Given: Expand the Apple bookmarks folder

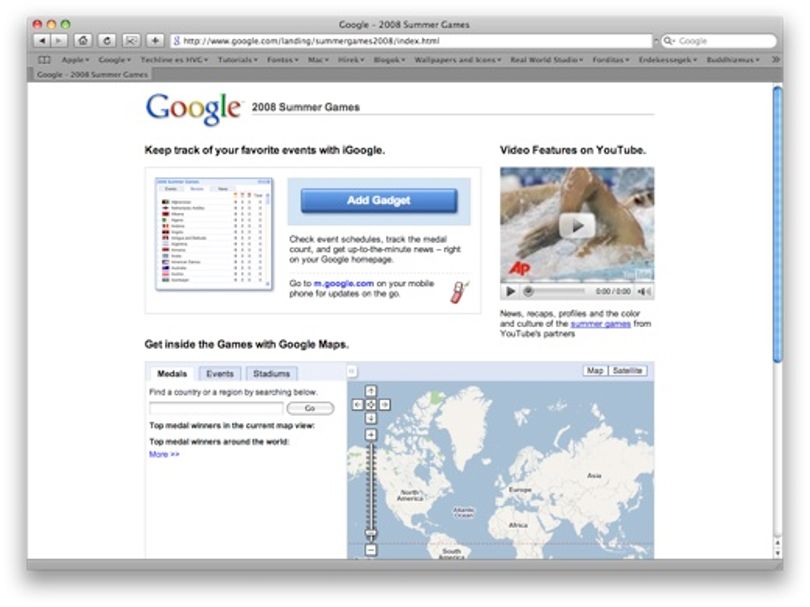Looking at the screenshot, I should tap(75, 60).
